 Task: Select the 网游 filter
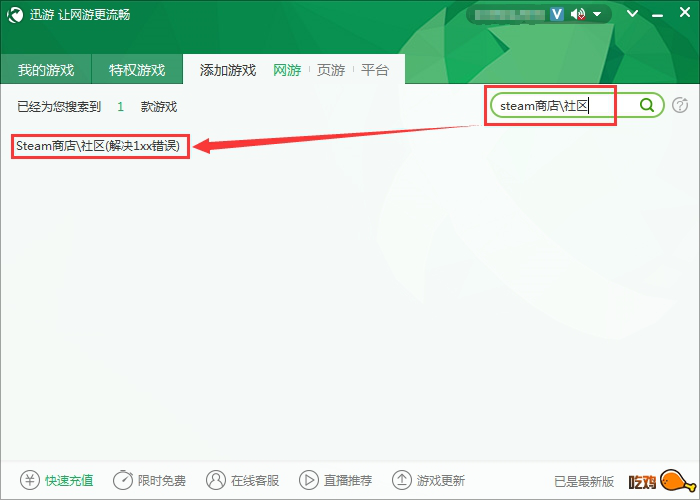287,70
